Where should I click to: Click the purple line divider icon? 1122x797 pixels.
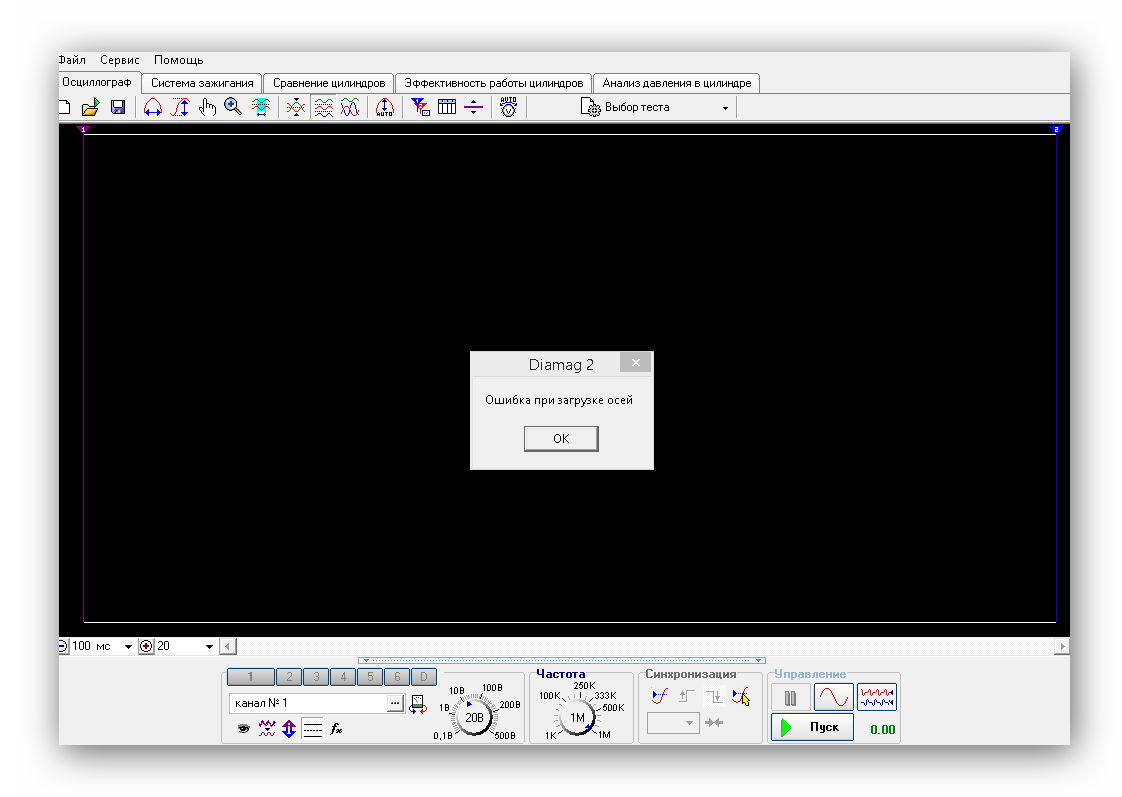(474, 107)
